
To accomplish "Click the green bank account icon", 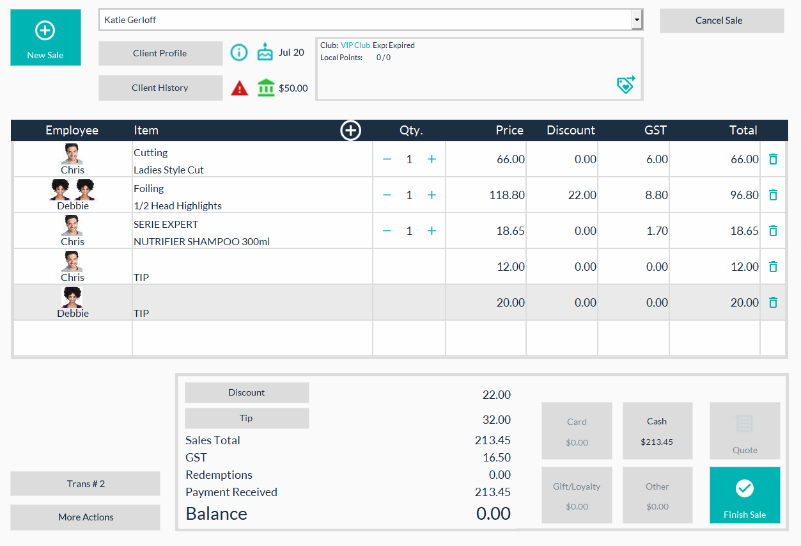I will pyautogui.click(x=266, y=88).
